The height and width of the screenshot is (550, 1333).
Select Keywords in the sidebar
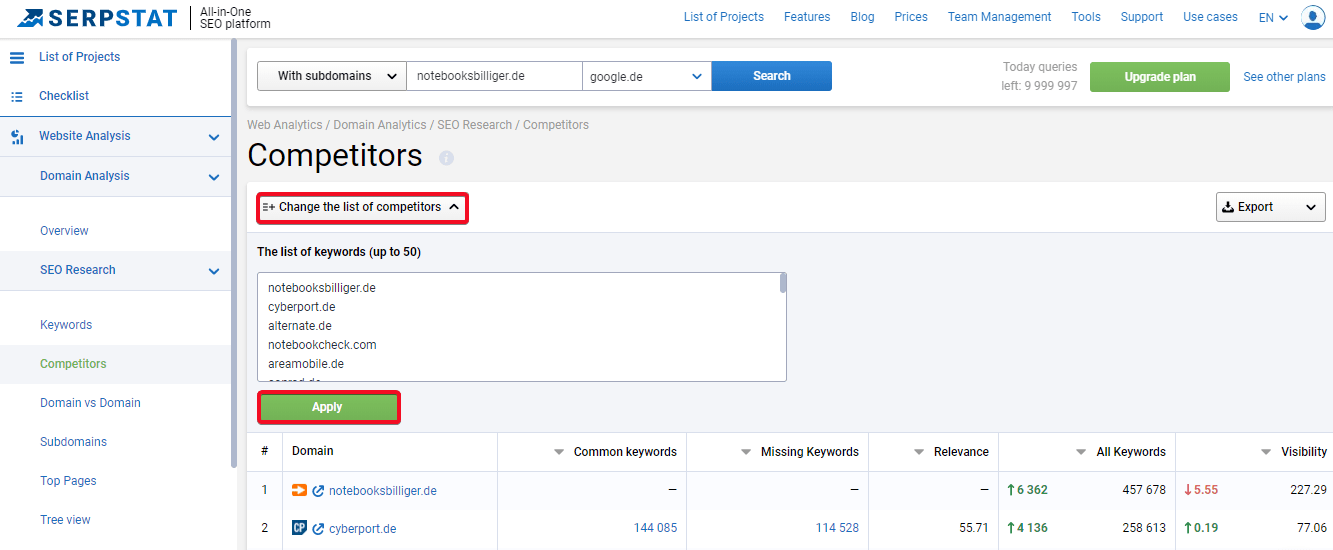coord(66,325)
